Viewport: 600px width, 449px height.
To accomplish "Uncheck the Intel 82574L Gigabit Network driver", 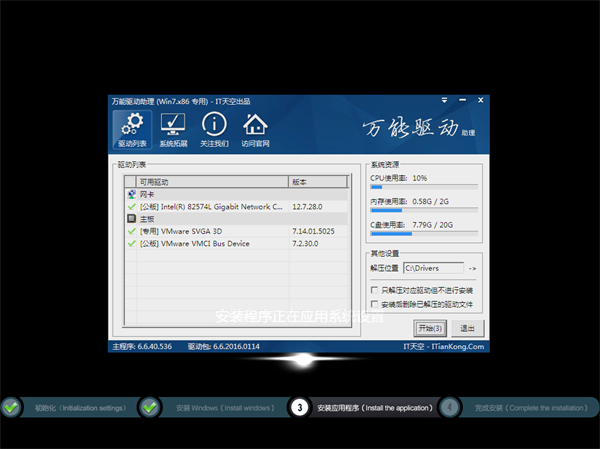I will (x=131, y=206).
